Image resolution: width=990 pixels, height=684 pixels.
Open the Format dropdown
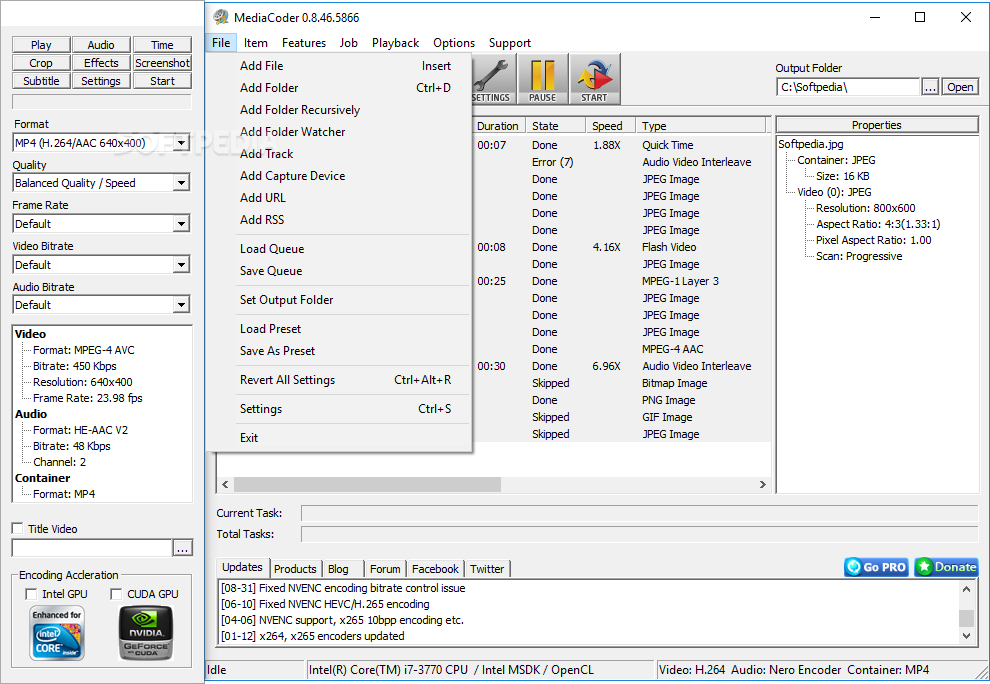point(181,143)
